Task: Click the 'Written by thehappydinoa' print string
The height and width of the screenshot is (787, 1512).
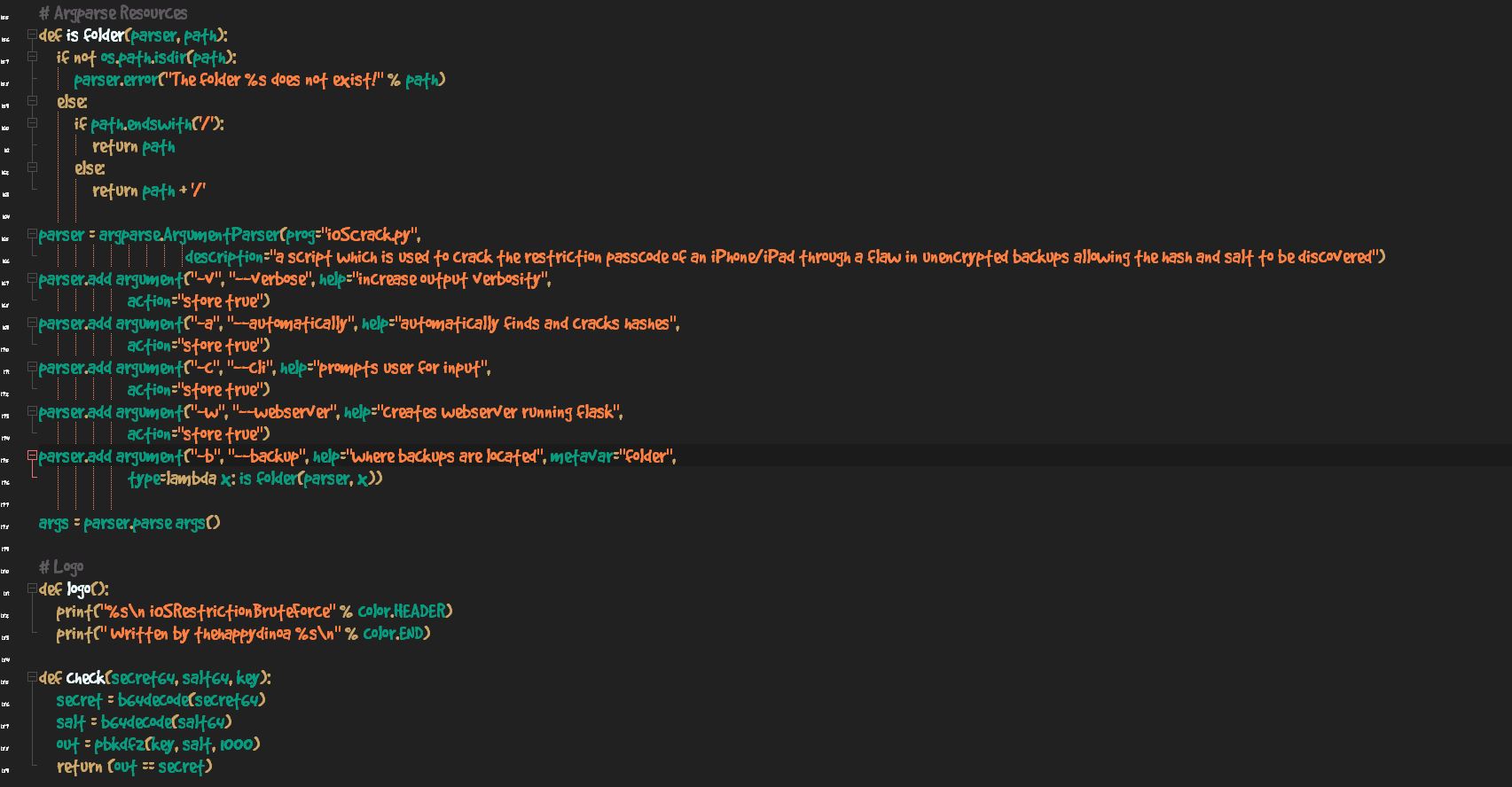Action: [223, 634]
